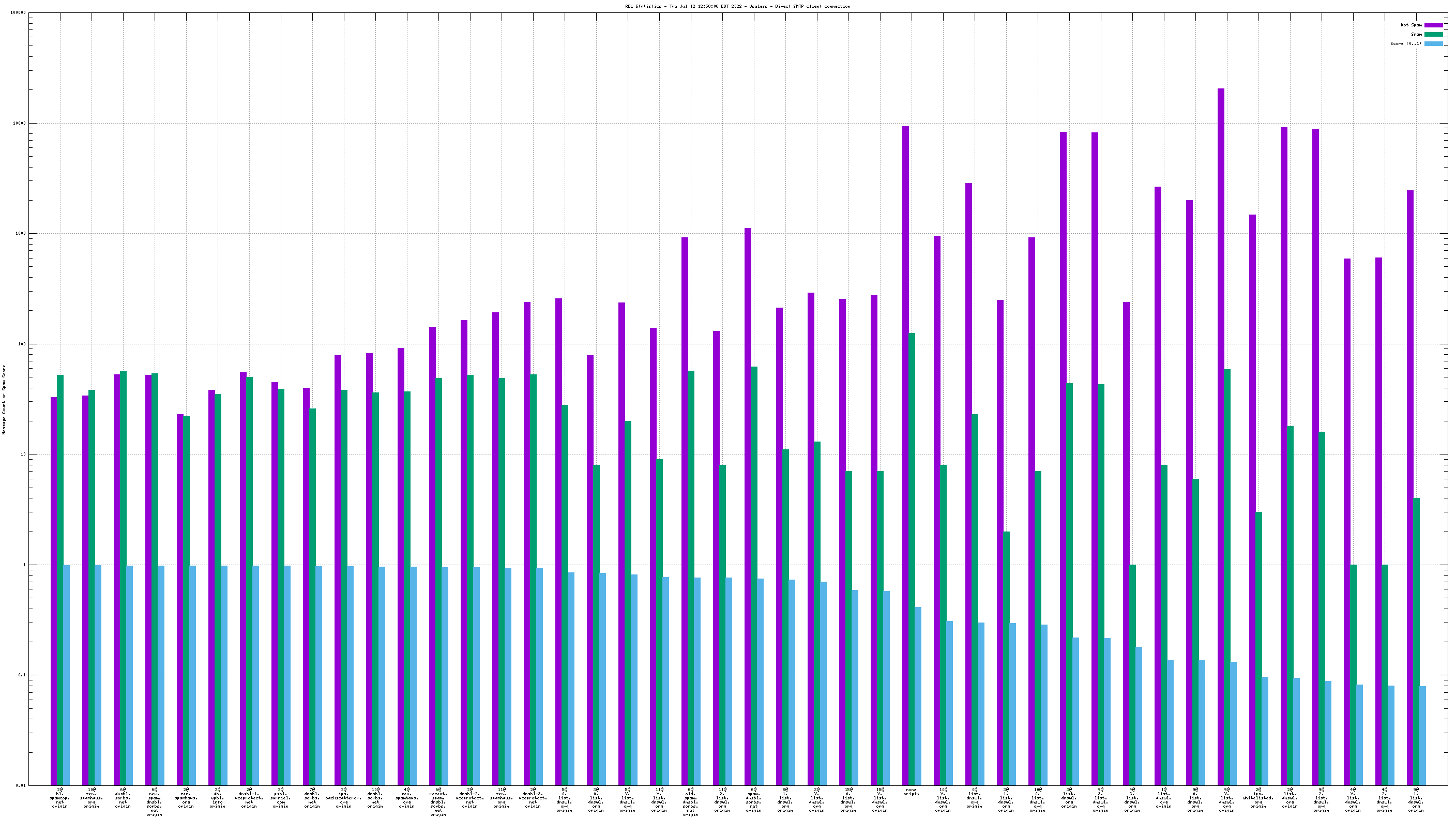Screen dimensions: 1456x819
Task: Click the green Spam legend swatch
Action: 1433,35
